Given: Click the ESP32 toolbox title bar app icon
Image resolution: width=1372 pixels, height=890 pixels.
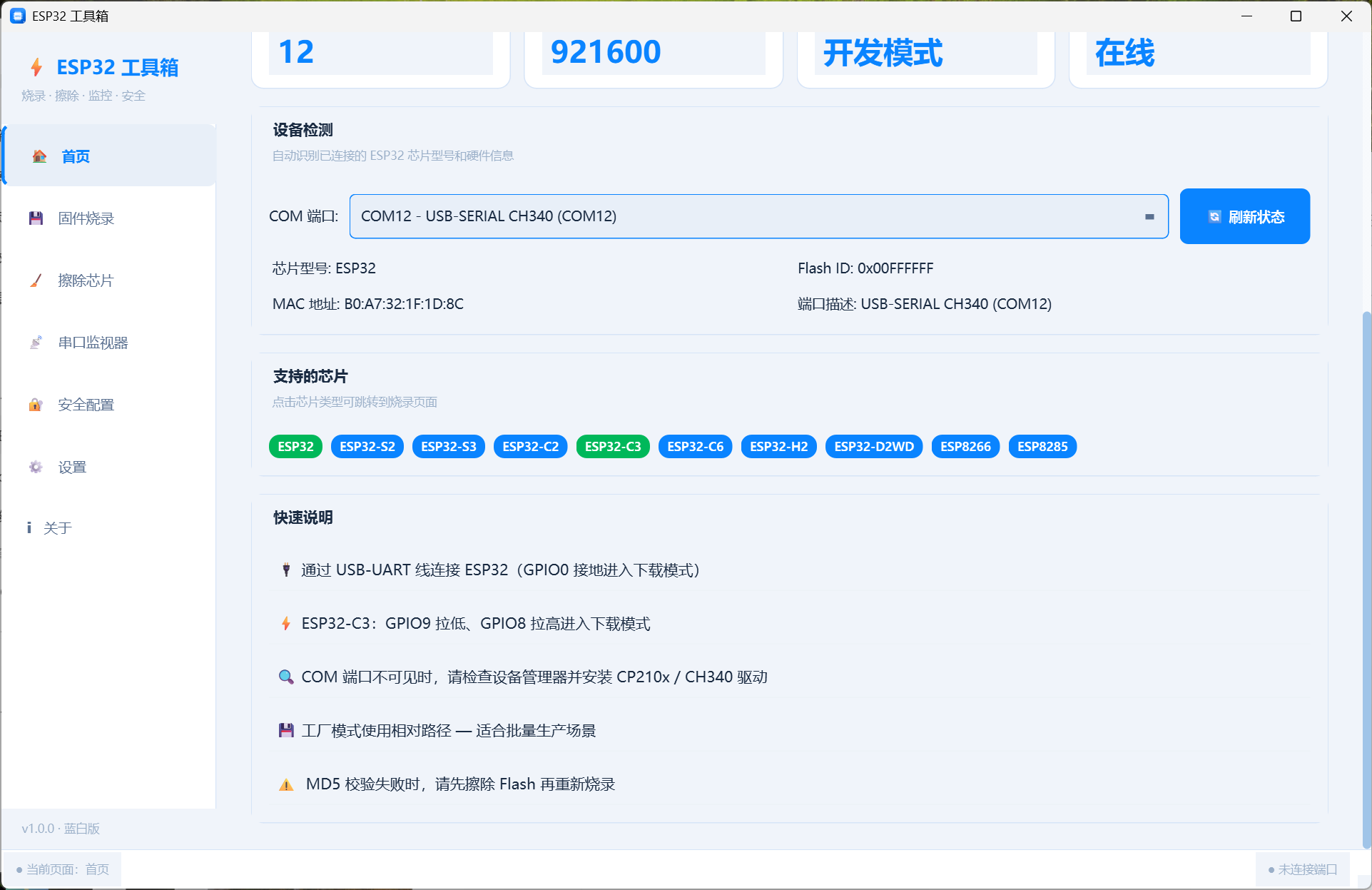Looking at the screenshot, I should click(x=18, y=16).
